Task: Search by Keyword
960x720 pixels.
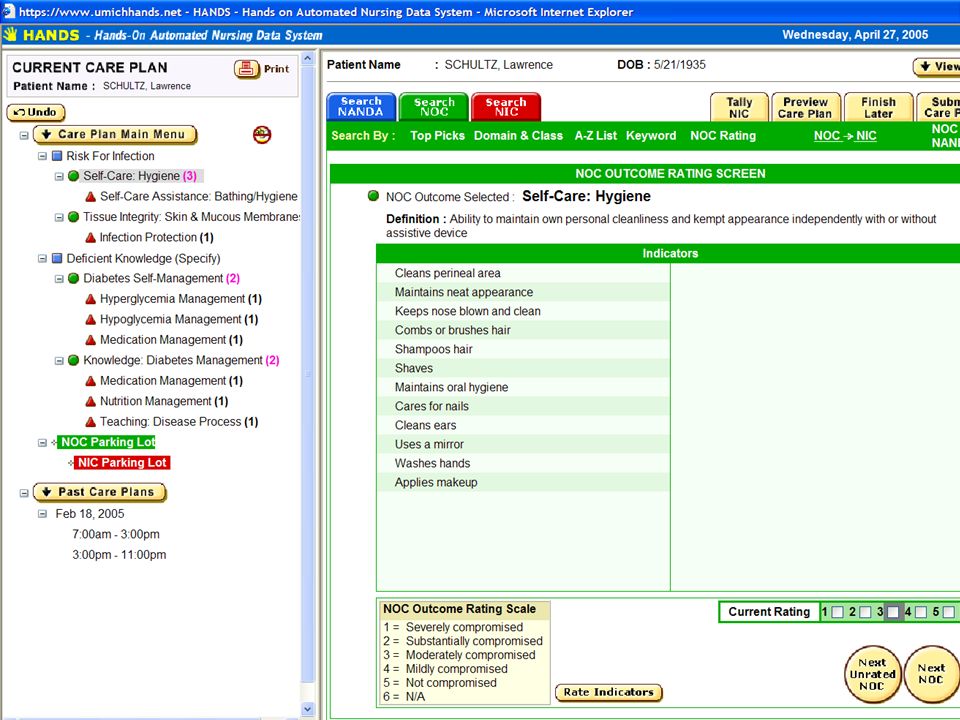Action: click(x=651, y=136)
